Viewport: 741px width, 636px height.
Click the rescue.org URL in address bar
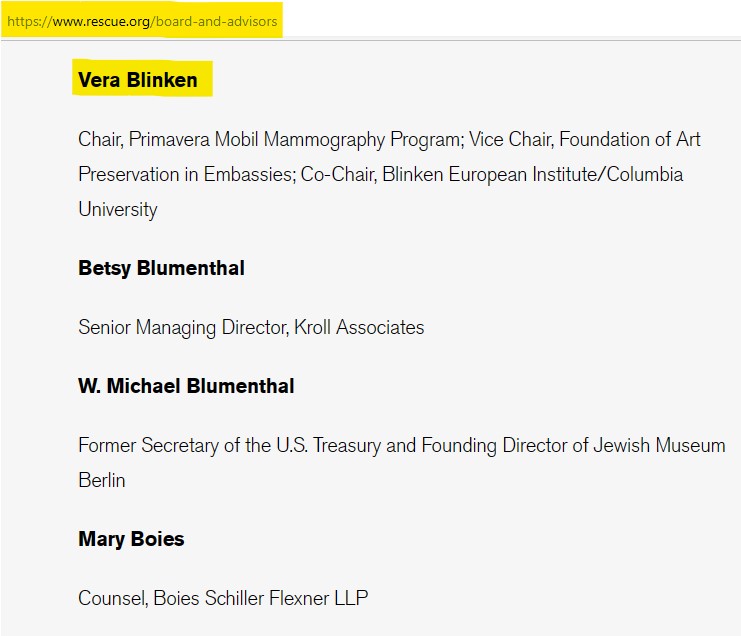click(x=142, y=21)
